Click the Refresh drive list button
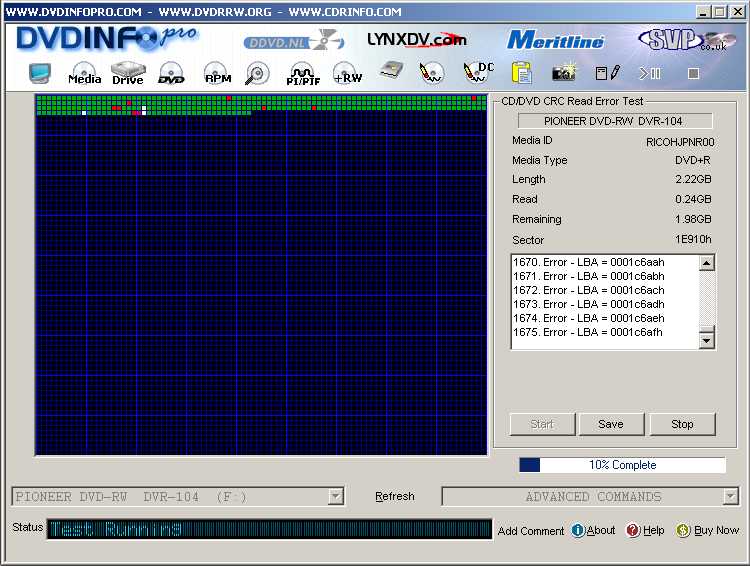750x566 pixels. tap(395, 497)
